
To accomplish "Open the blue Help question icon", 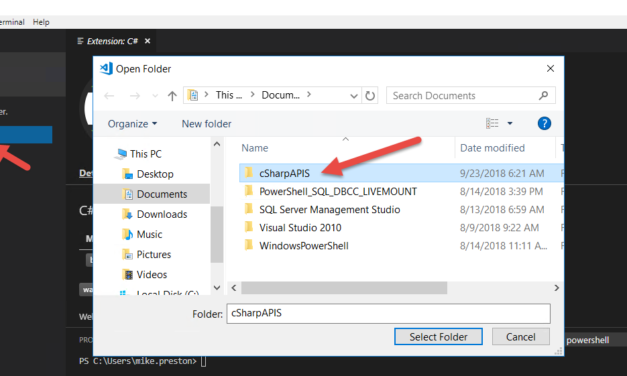I will click(x=544, y=123).
